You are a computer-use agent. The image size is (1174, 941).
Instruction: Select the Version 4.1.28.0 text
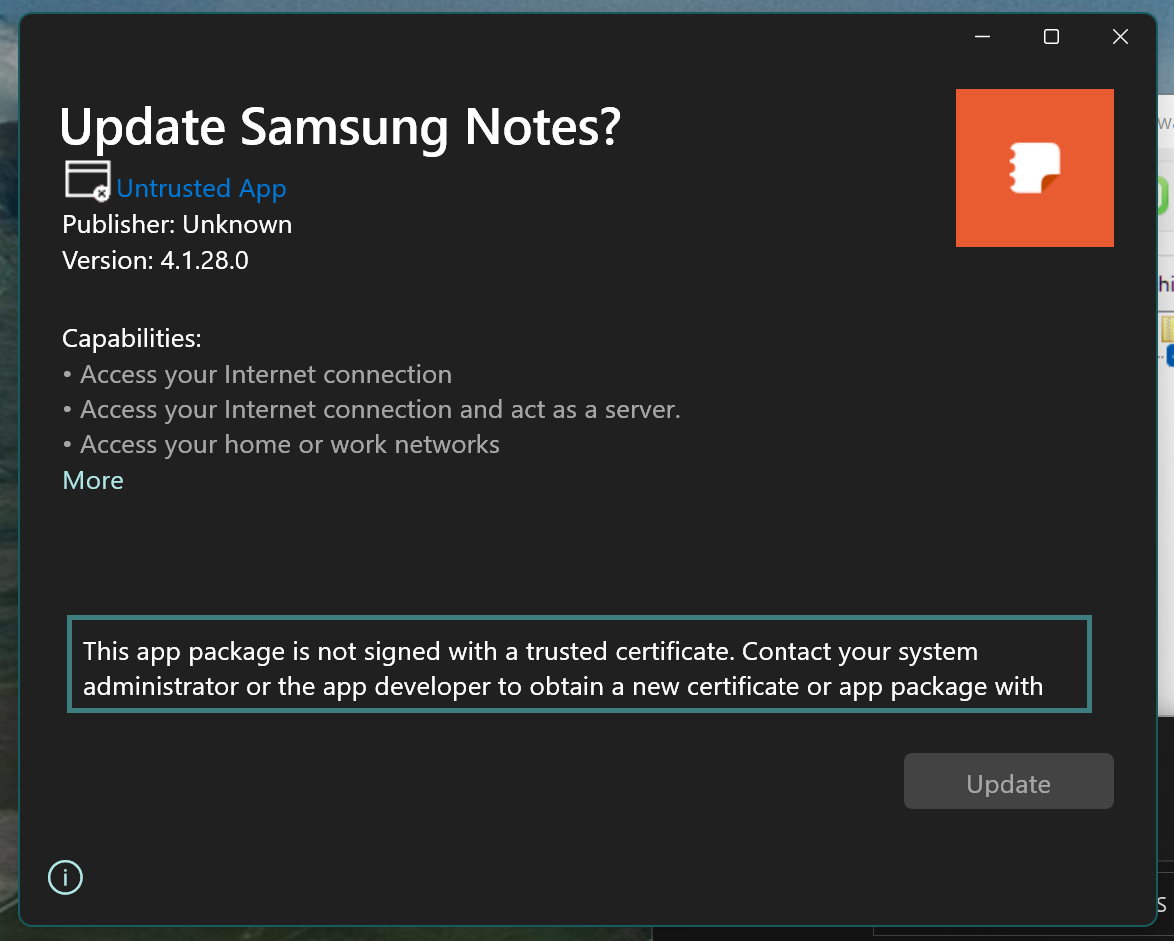tap(156, 260)
